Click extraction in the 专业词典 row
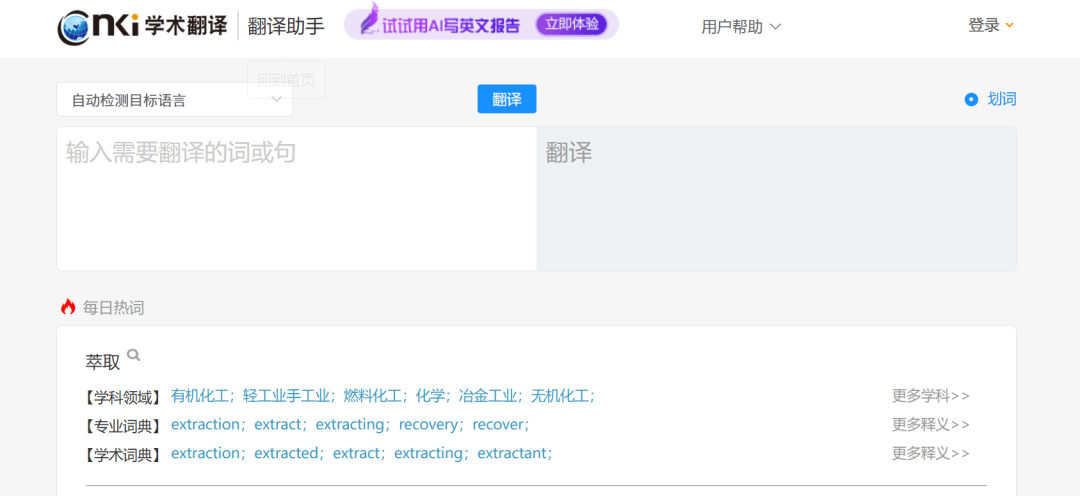Image resolution: width=1080 pixels, height=496 pixels. 205,424
